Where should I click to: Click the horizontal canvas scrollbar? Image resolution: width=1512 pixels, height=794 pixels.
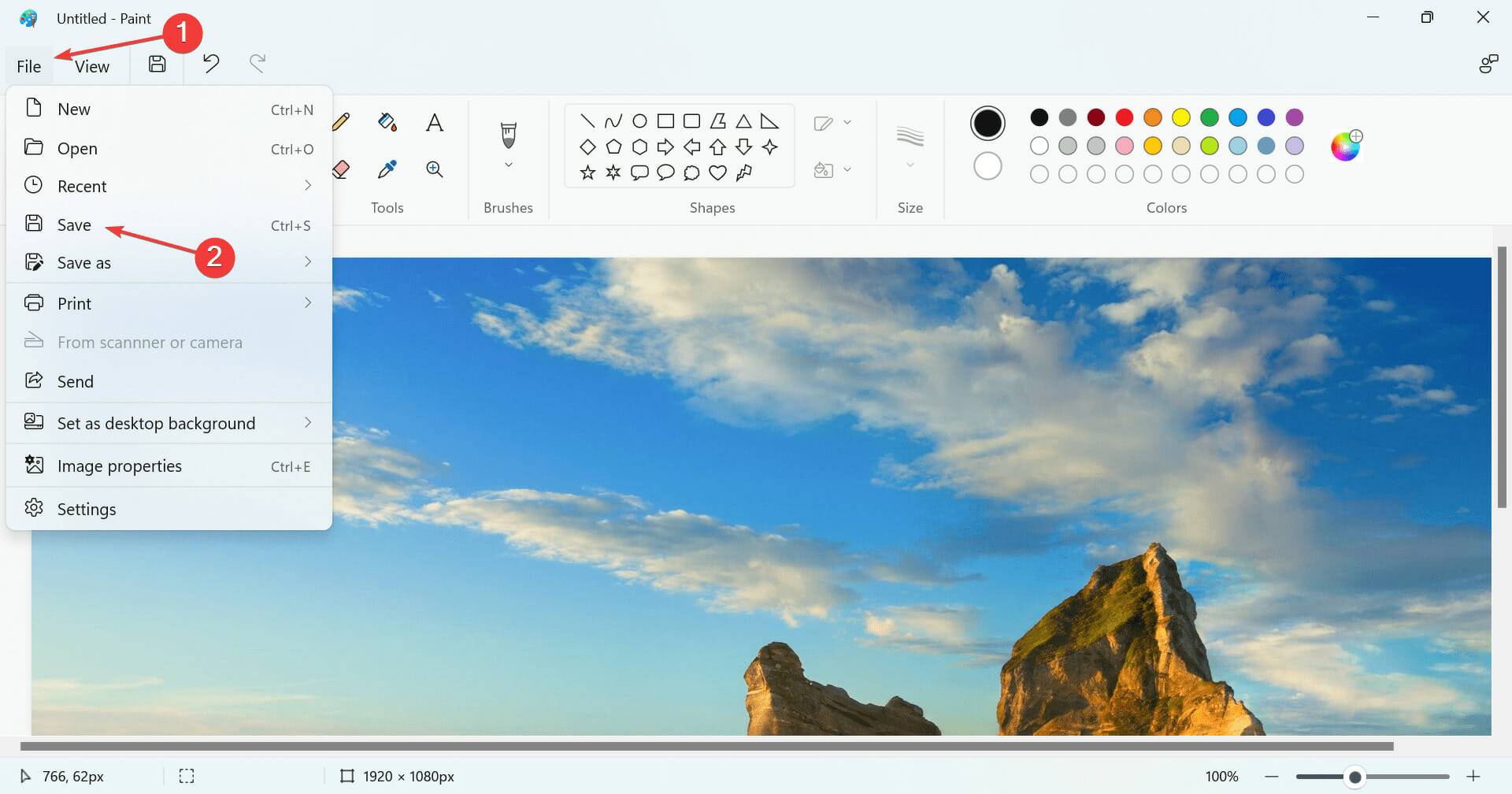[706, 746]
